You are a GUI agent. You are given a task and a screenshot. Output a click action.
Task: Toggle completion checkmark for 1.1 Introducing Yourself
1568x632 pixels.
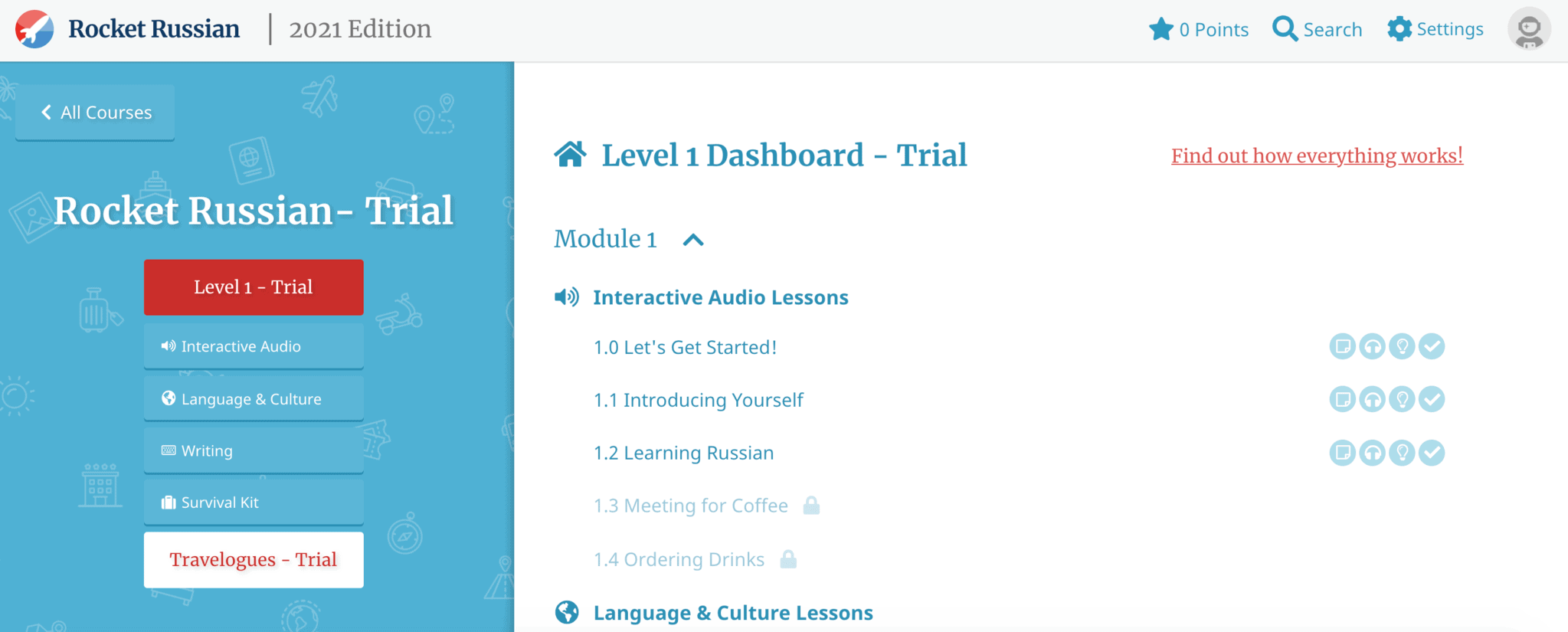tap(1433, 399)
